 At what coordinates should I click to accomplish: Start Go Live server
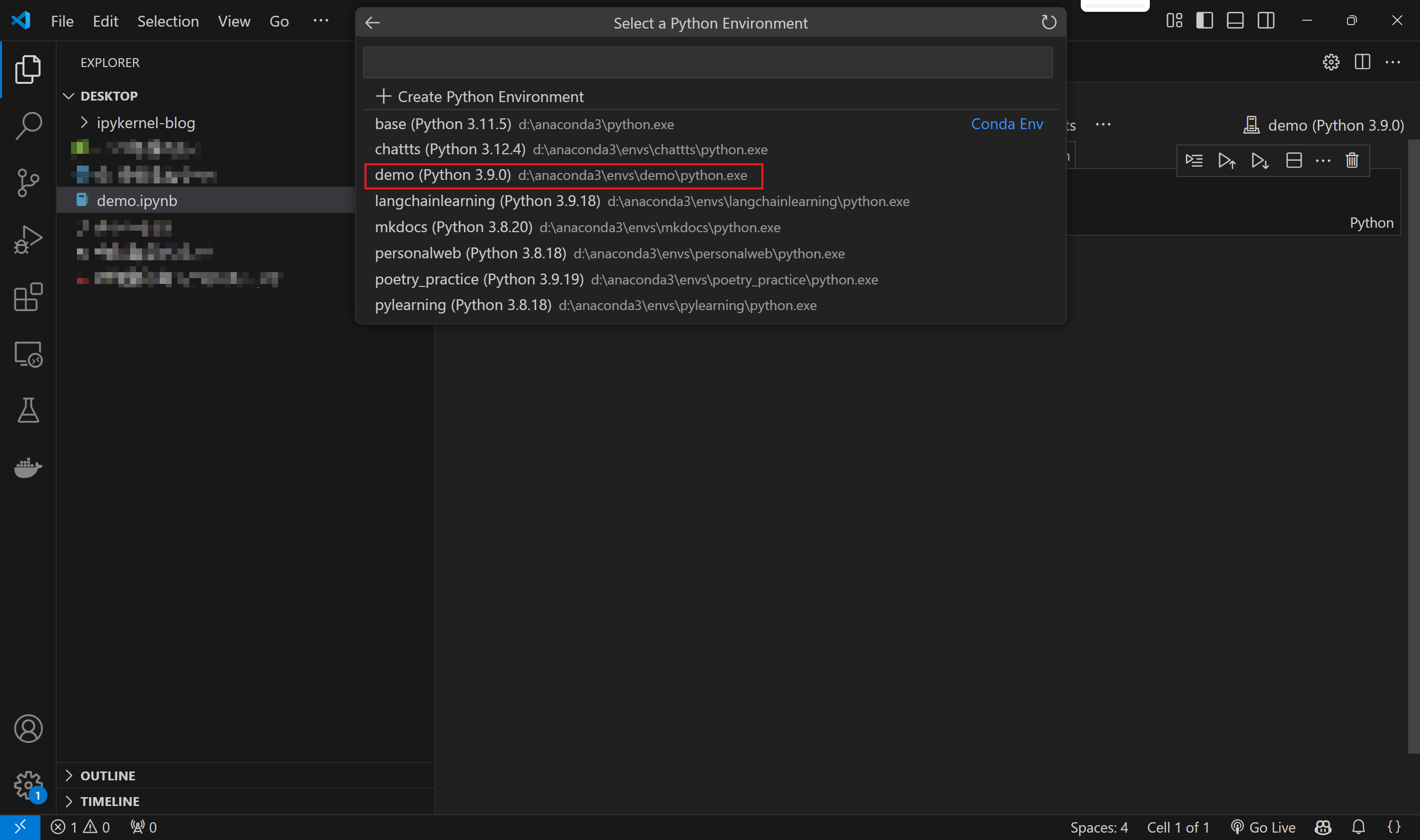click(x=1263, y=828)
